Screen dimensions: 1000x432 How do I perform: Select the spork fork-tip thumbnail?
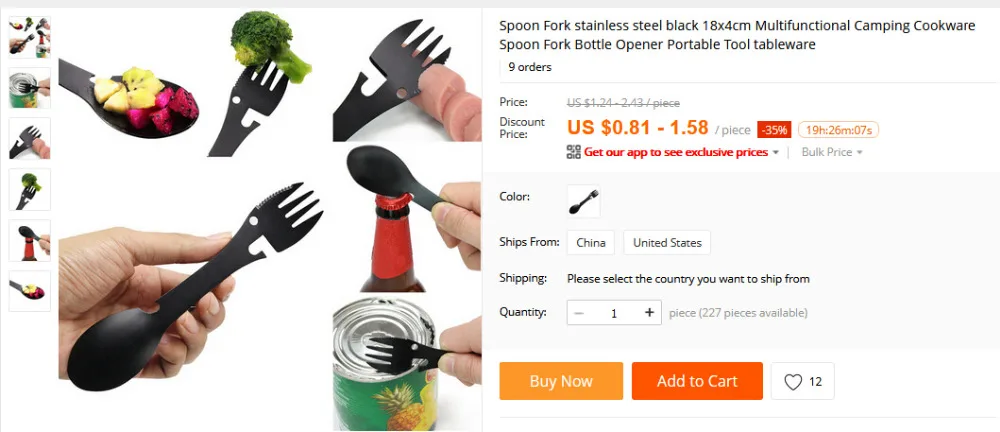(30, 138)
